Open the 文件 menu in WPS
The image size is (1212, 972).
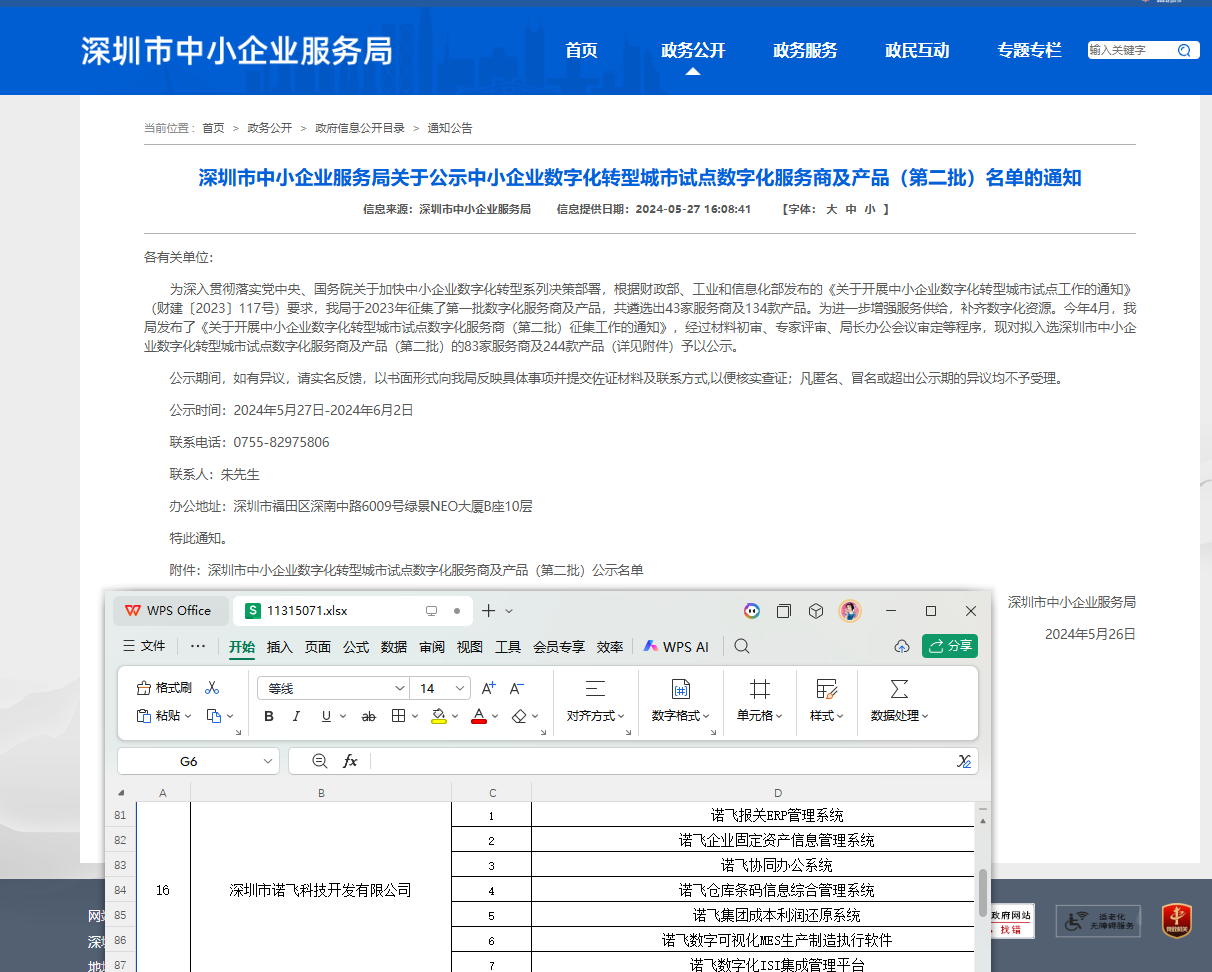[143, 646]
